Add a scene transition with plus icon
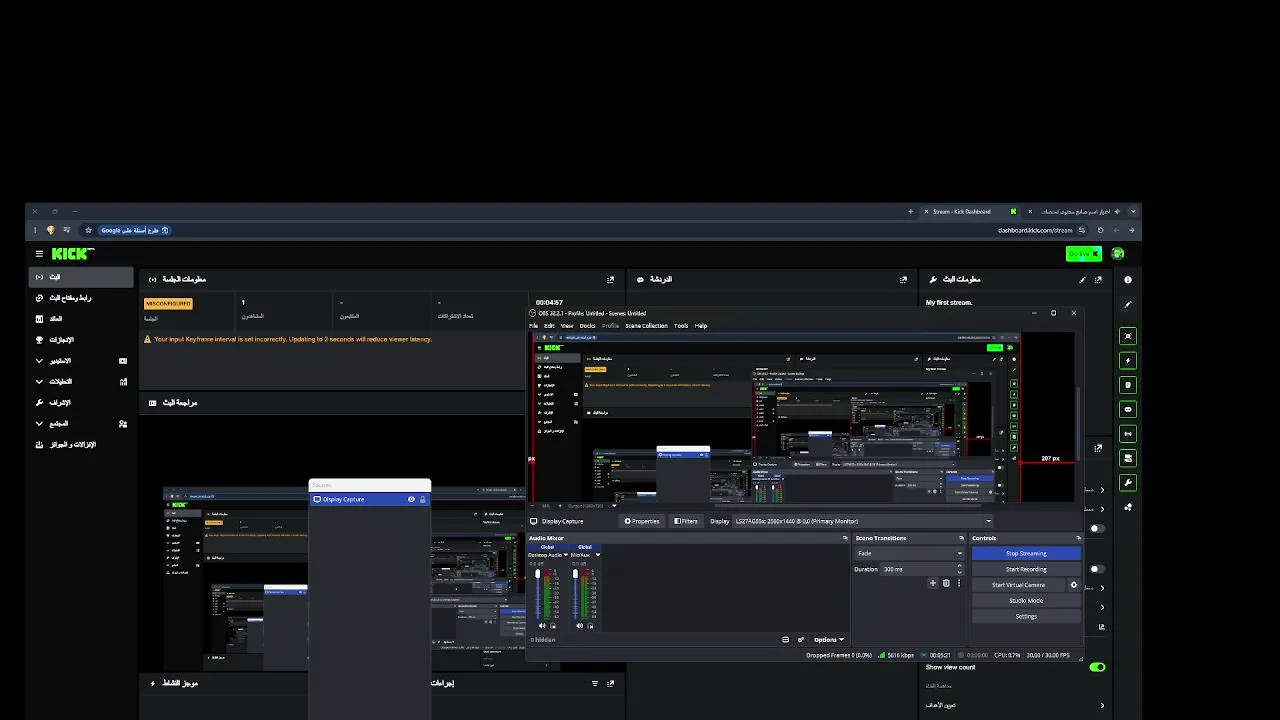Image resolution: width=1280 pixels, height=720 pixels. (x=933, y=583)
